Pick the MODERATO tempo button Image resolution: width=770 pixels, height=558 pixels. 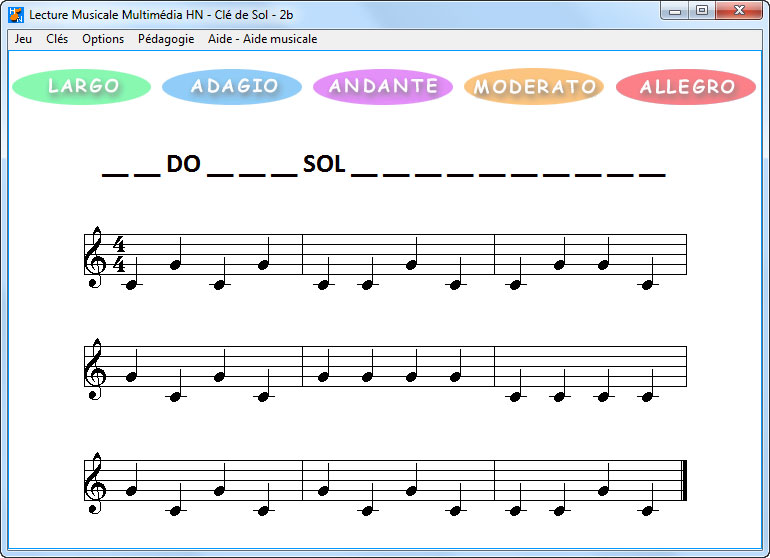[534, 86]
